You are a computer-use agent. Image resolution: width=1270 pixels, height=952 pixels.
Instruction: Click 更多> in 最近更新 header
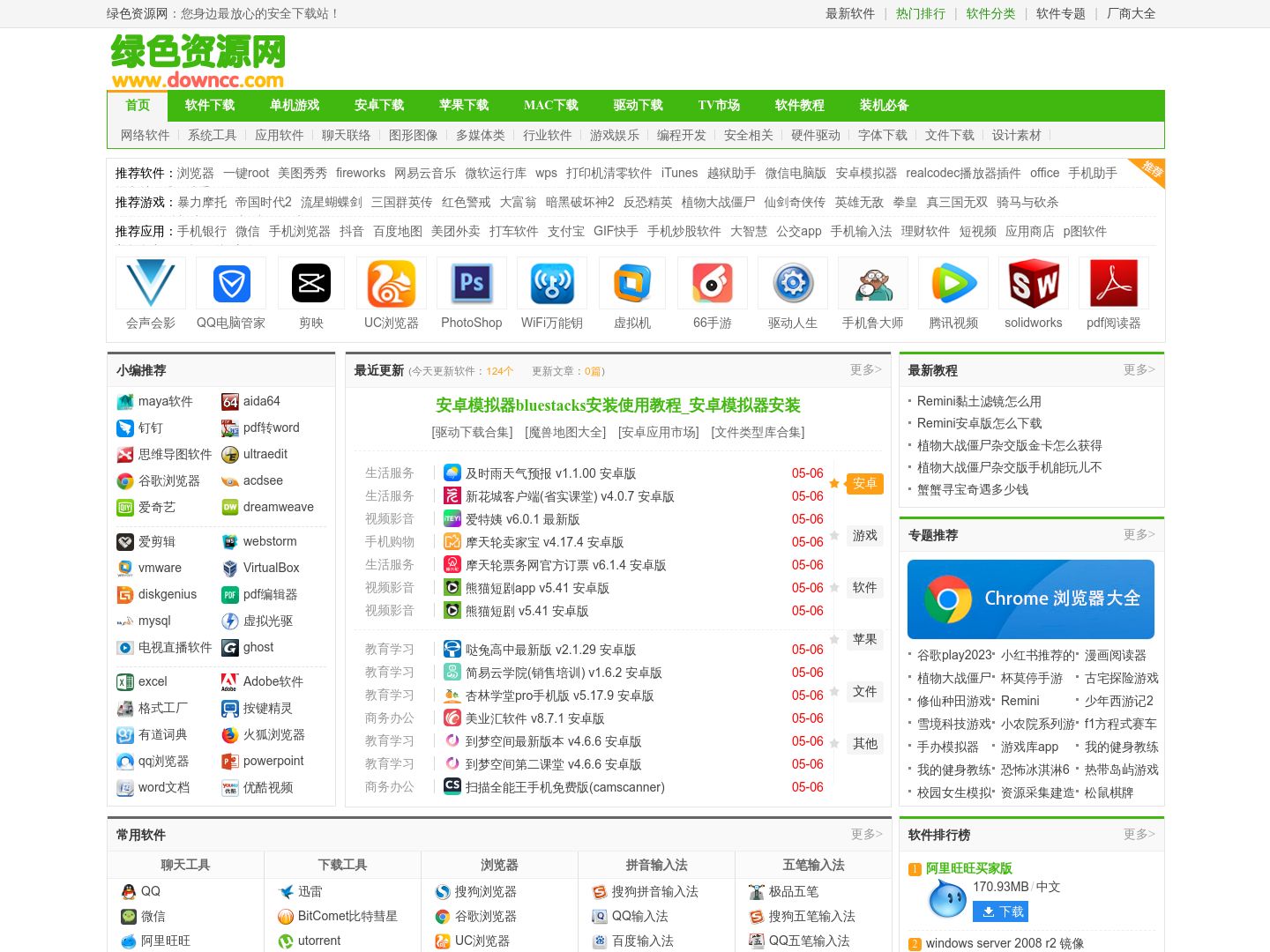point(866,370)
